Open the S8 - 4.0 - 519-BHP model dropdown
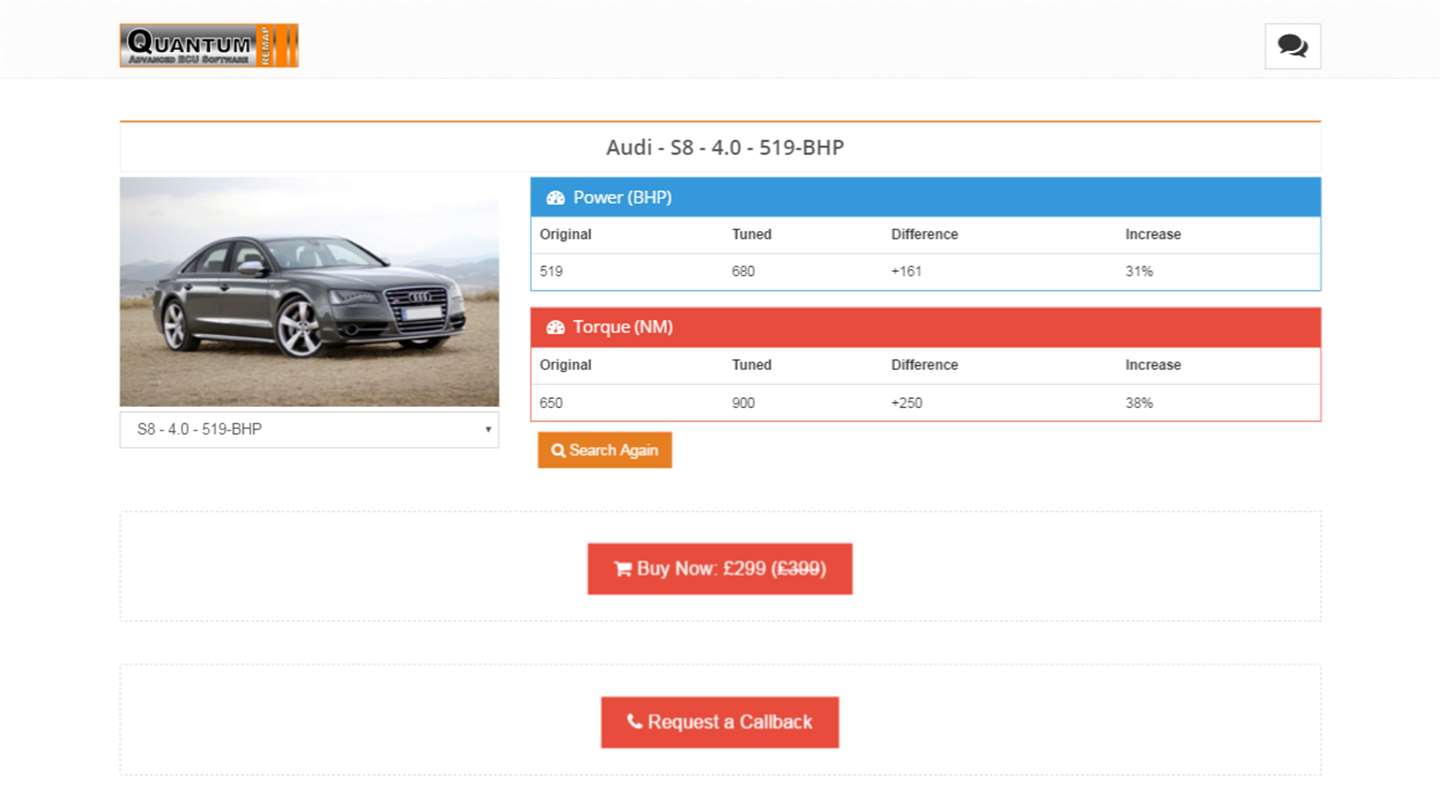 tap(309, 429)
